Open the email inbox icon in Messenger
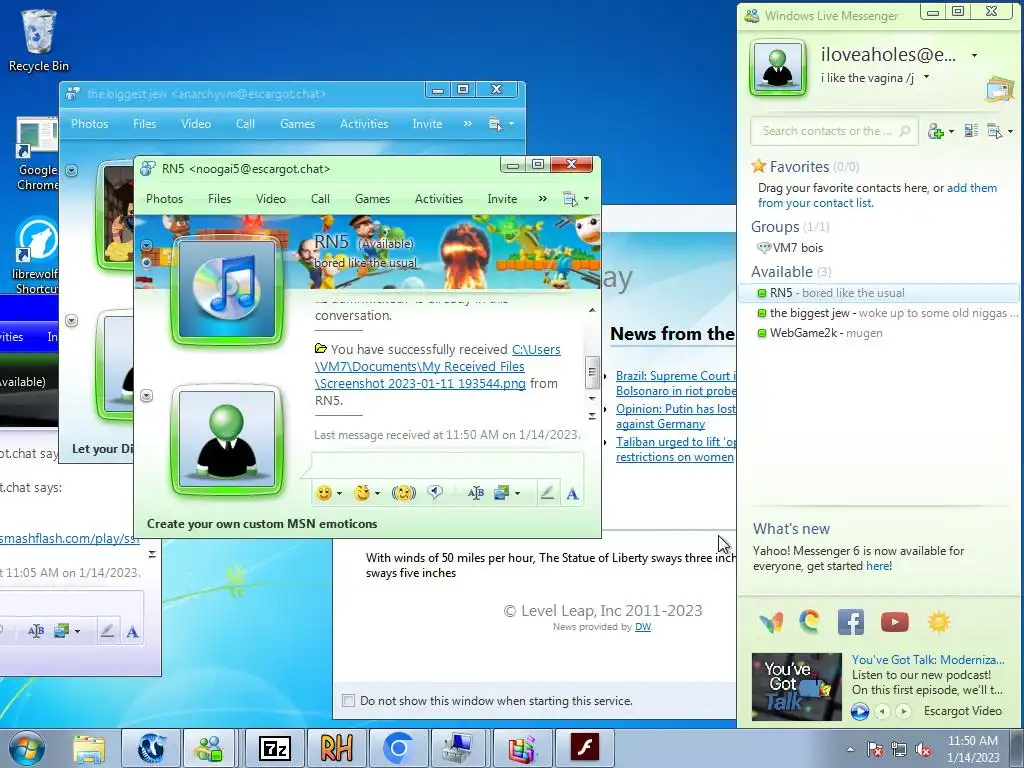1024x768 pixels. click(x=999, y=89)
